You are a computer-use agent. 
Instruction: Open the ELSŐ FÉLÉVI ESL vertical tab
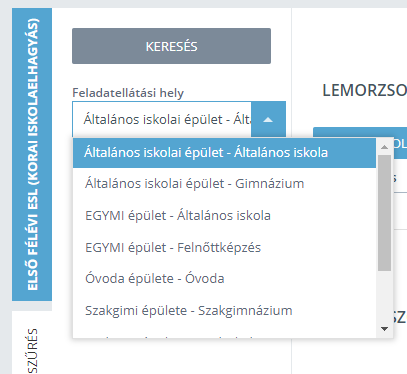pyautogui.click(x=32, y=154)
